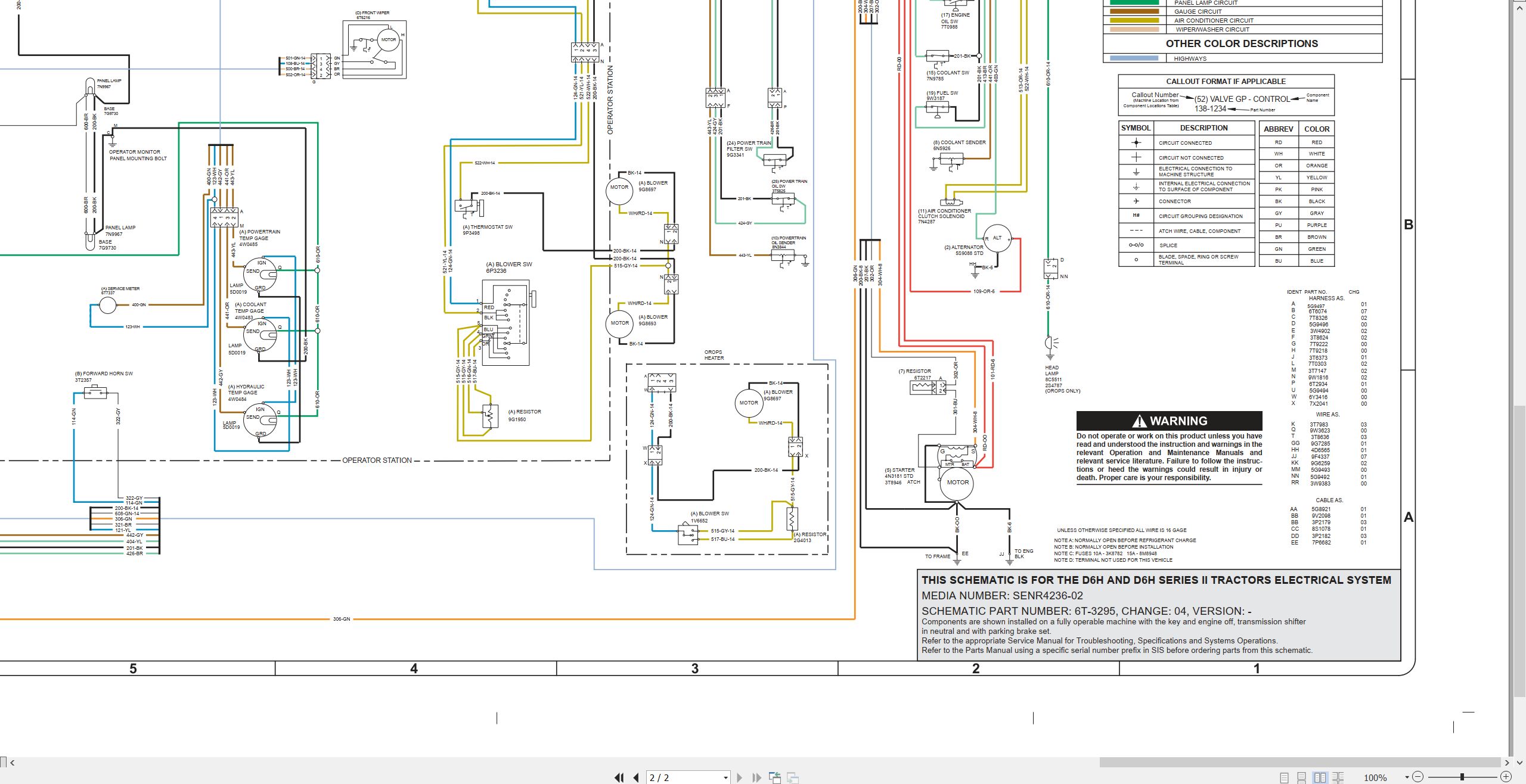The image size is (1526, 784).
Task: Click the SCHEMATIC PART NUMBER line
Action: click(x=1086, y=611)
